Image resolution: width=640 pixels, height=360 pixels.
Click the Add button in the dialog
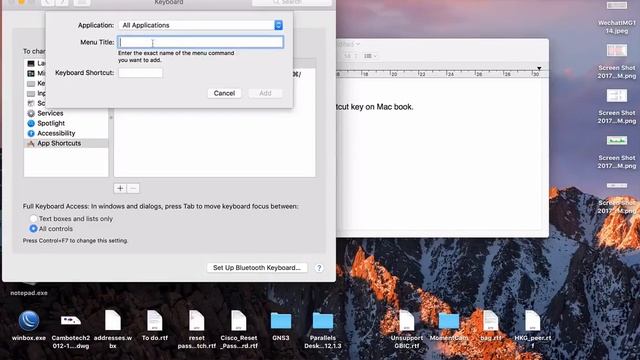click(265, 93)
